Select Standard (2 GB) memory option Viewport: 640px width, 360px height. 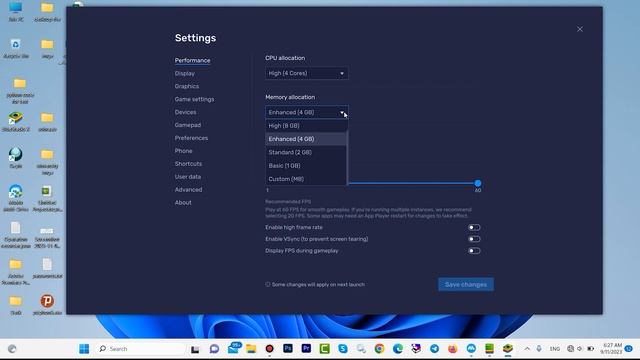306,152
